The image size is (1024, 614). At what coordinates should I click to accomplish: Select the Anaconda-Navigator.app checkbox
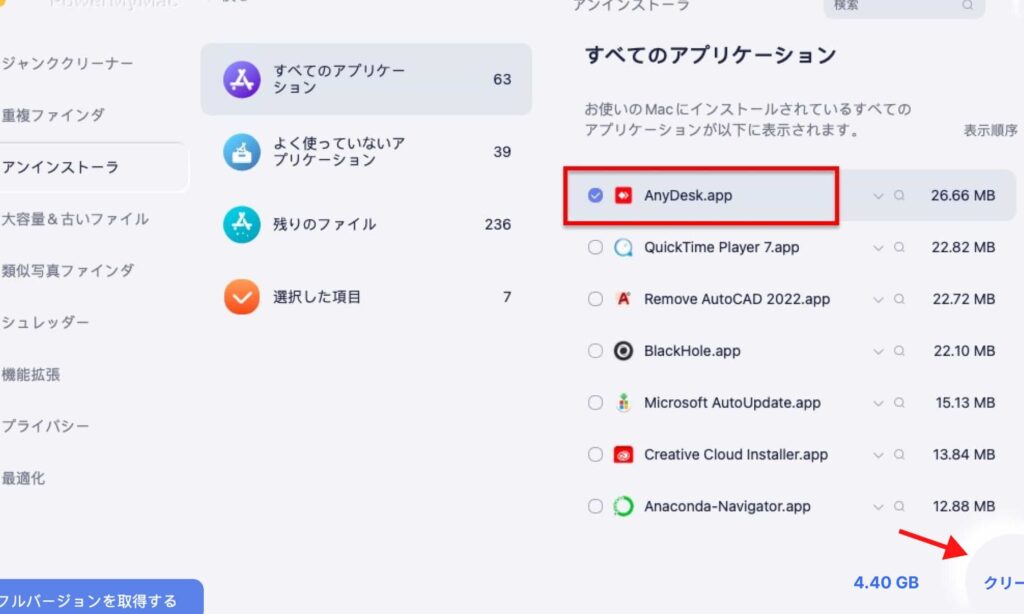[x=595, y=507]
